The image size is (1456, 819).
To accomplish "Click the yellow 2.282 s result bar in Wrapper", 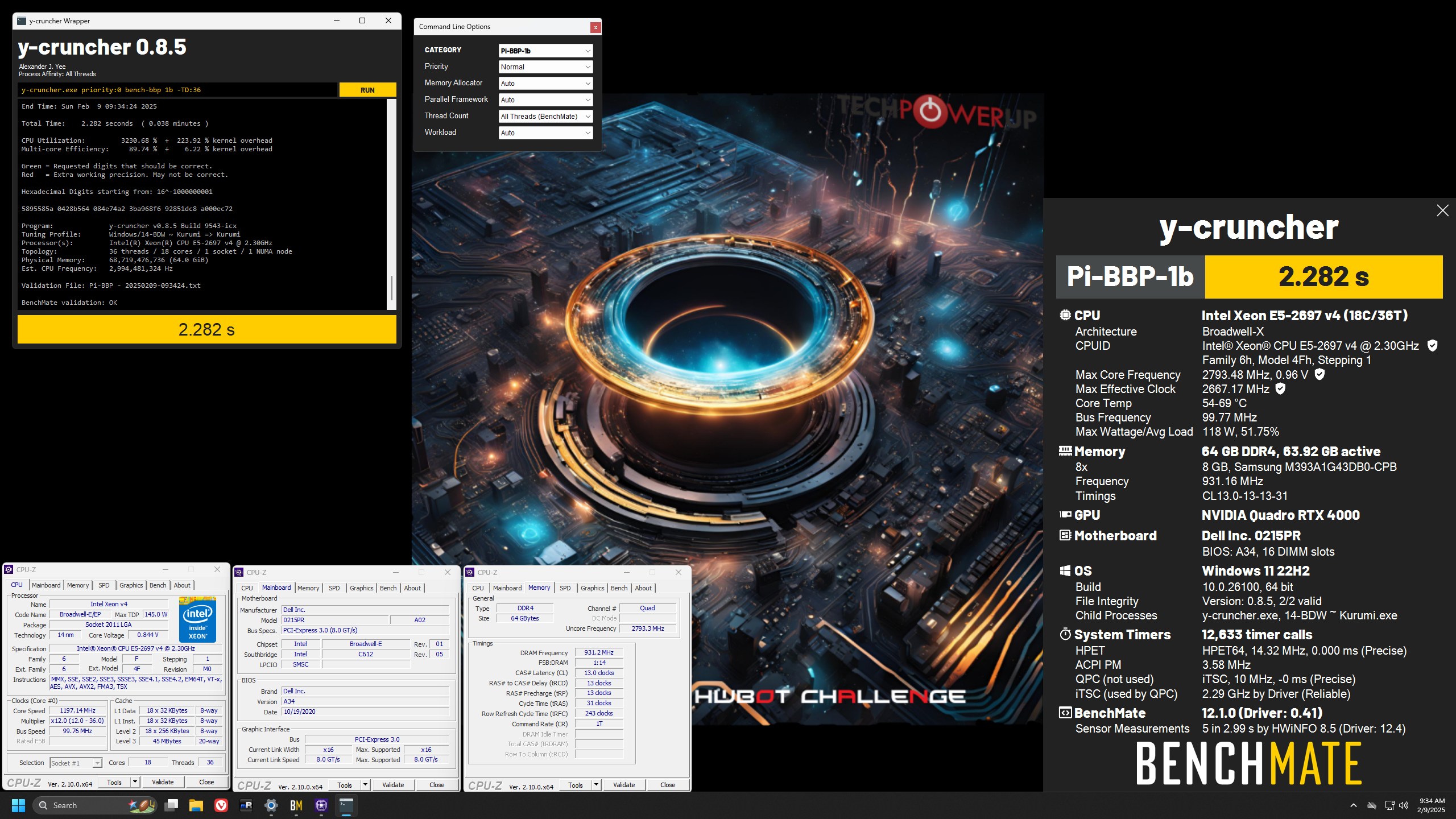I will click(206, 329).
